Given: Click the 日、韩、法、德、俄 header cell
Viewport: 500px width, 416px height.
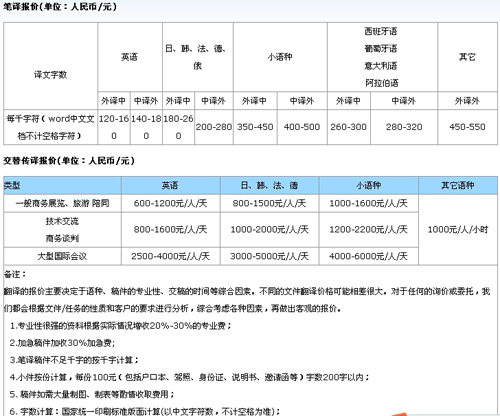Looking at the screenshot, I should tap(197, 57).
